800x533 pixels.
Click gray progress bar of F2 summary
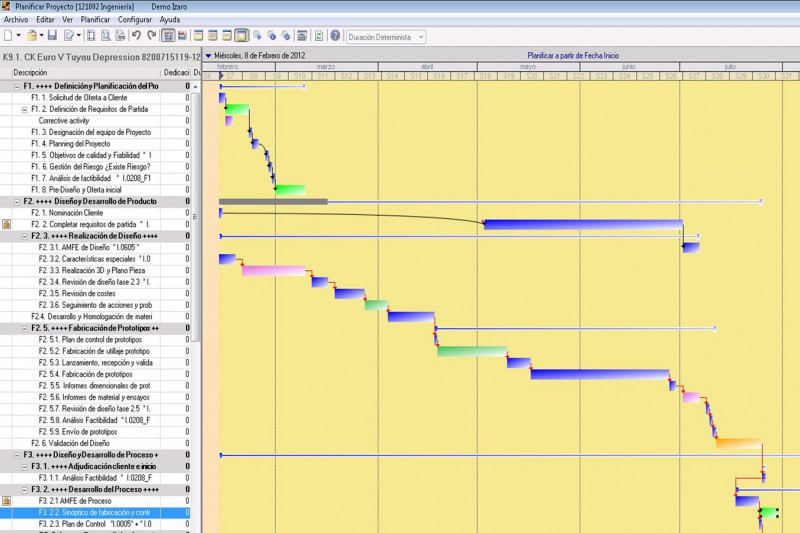click(x=273, y=202)
